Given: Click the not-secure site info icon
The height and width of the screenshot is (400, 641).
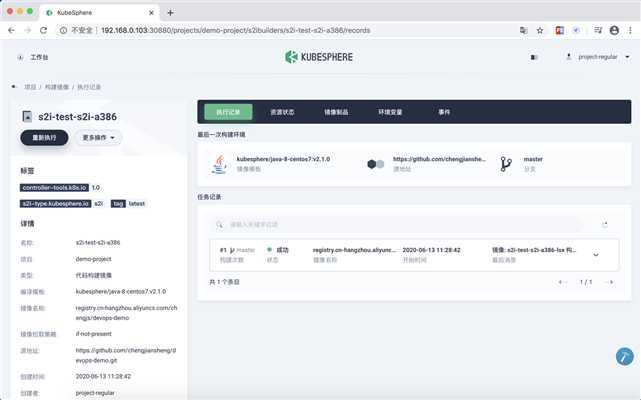Looking at the screenshot, I should [x=63, y=30].
